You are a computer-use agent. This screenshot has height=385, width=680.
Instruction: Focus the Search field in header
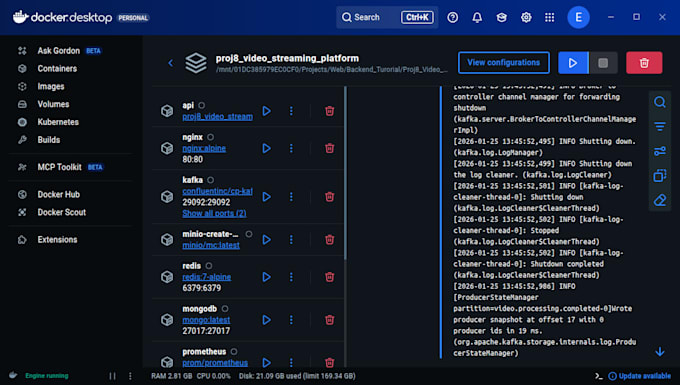387,17
